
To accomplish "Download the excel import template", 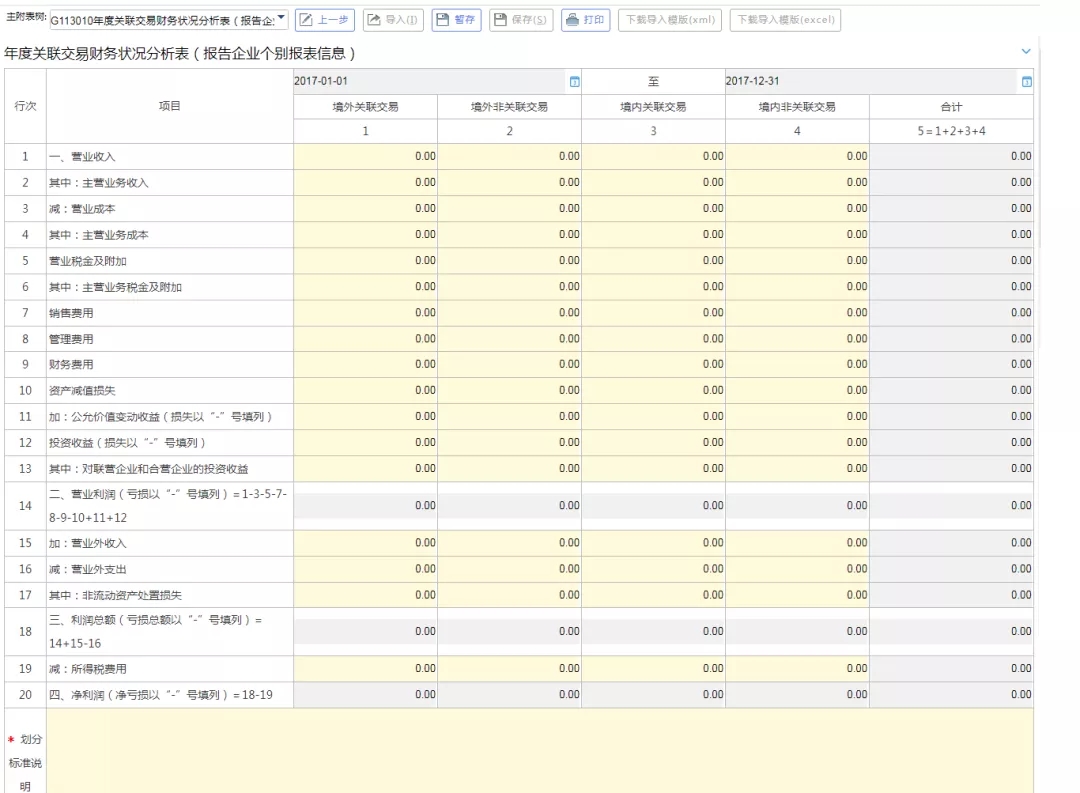I will pyautogui.click(x=785, y=20).
